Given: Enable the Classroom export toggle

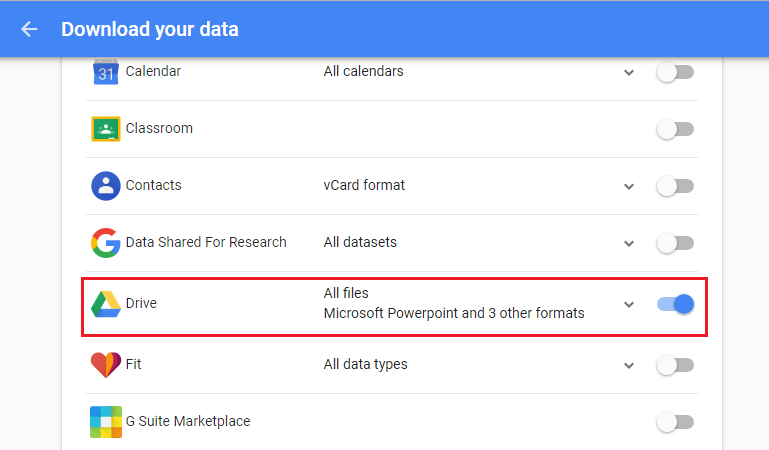Looking at the screenshot, I should point(675,129).
